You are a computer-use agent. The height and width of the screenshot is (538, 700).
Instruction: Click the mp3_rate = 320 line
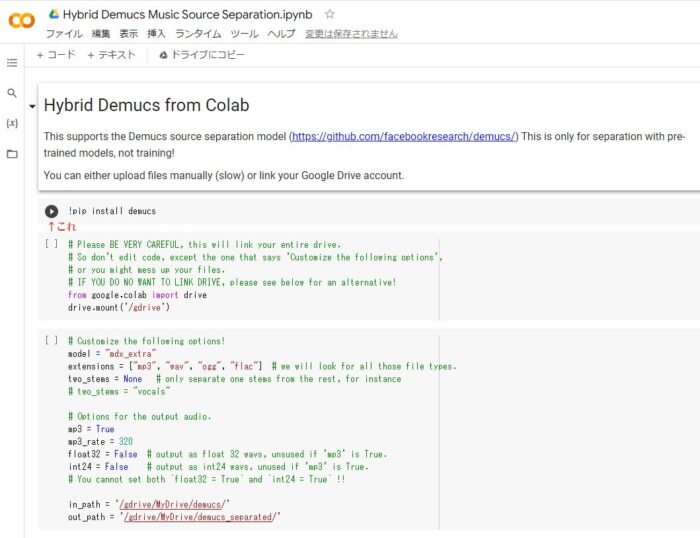pyautogui.click(x=100, y=442)
